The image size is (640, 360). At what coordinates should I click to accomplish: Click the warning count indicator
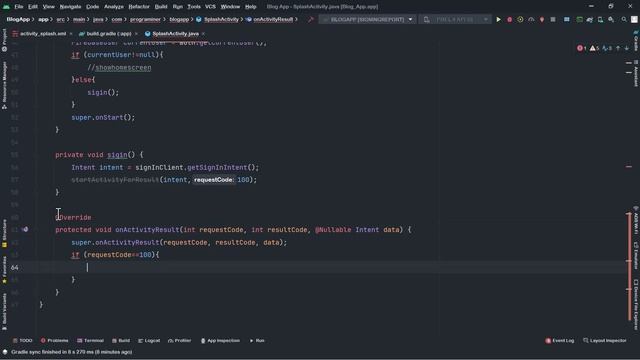coord(594,48)
